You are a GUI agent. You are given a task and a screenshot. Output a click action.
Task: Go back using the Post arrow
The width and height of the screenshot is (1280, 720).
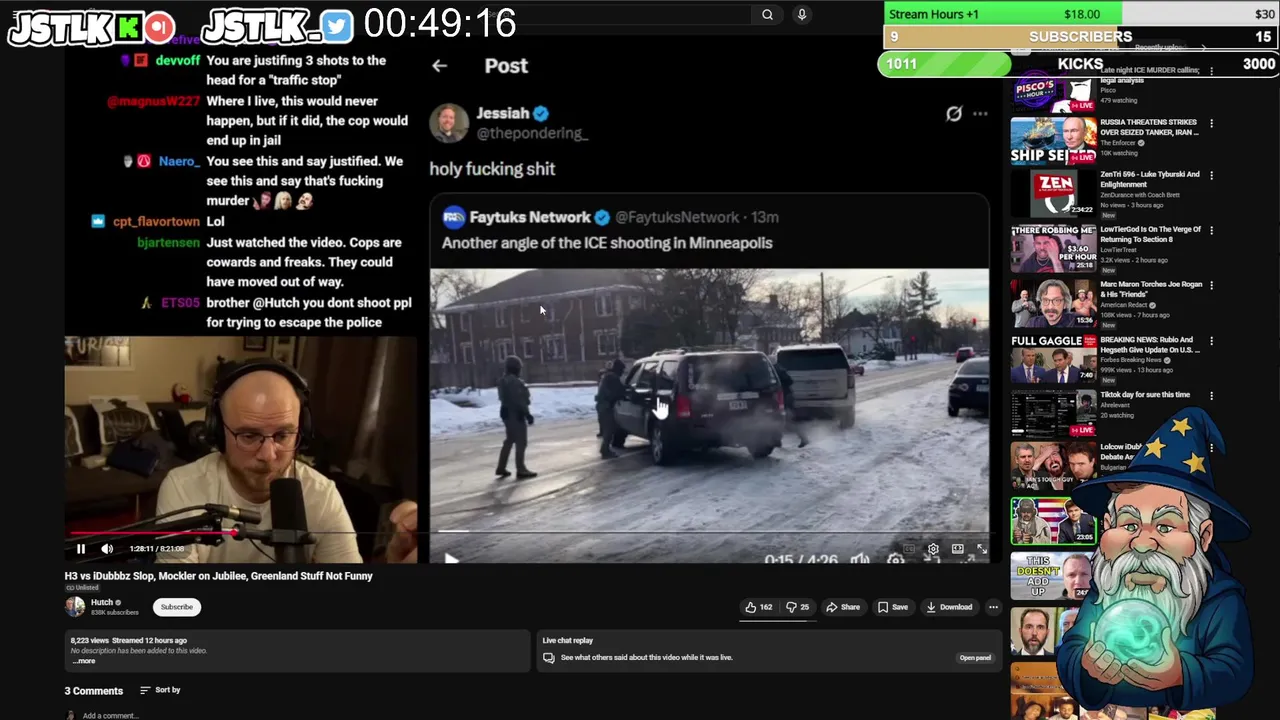(440, 65)
